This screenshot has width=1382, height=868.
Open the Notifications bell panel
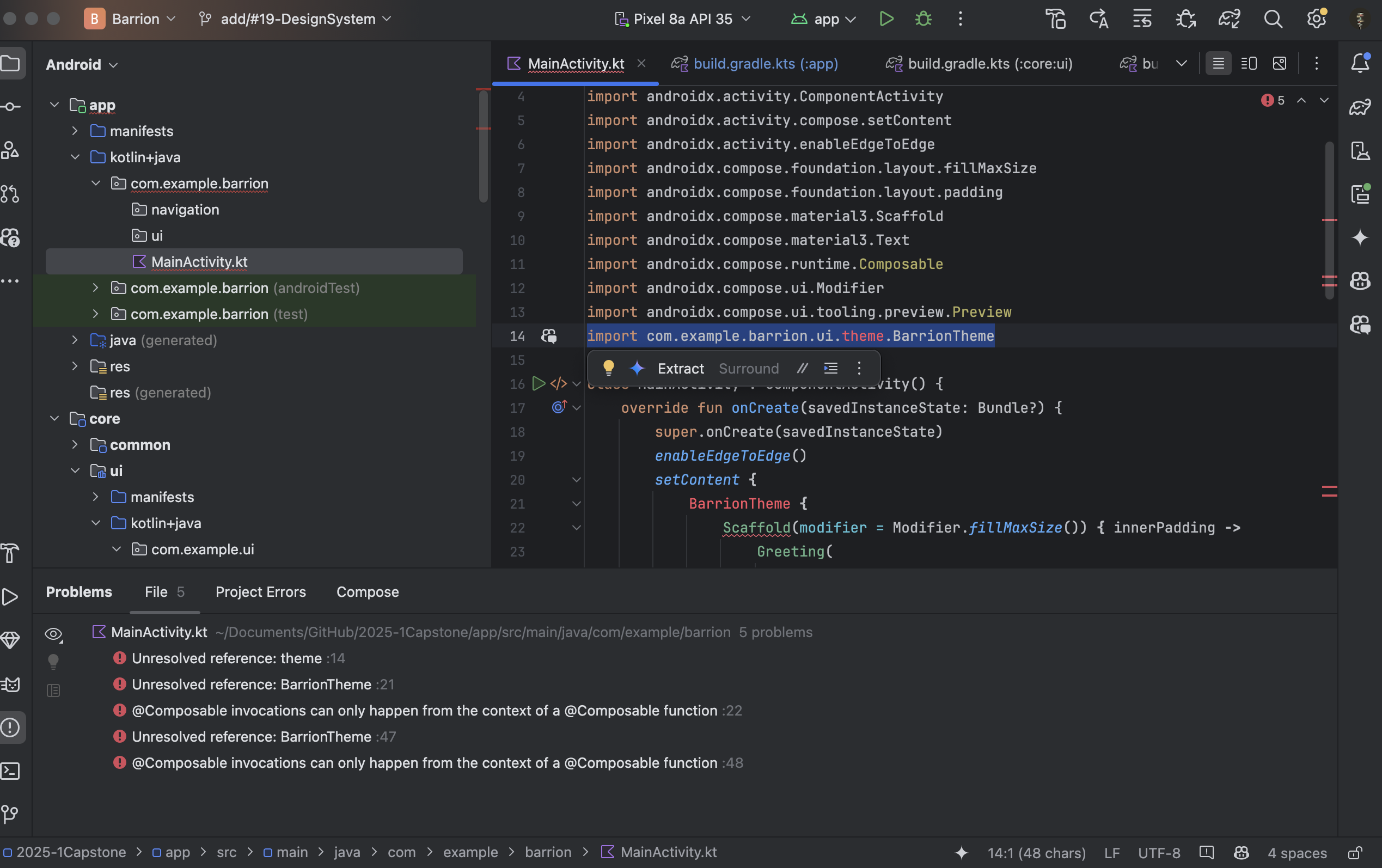point(1360,63)
